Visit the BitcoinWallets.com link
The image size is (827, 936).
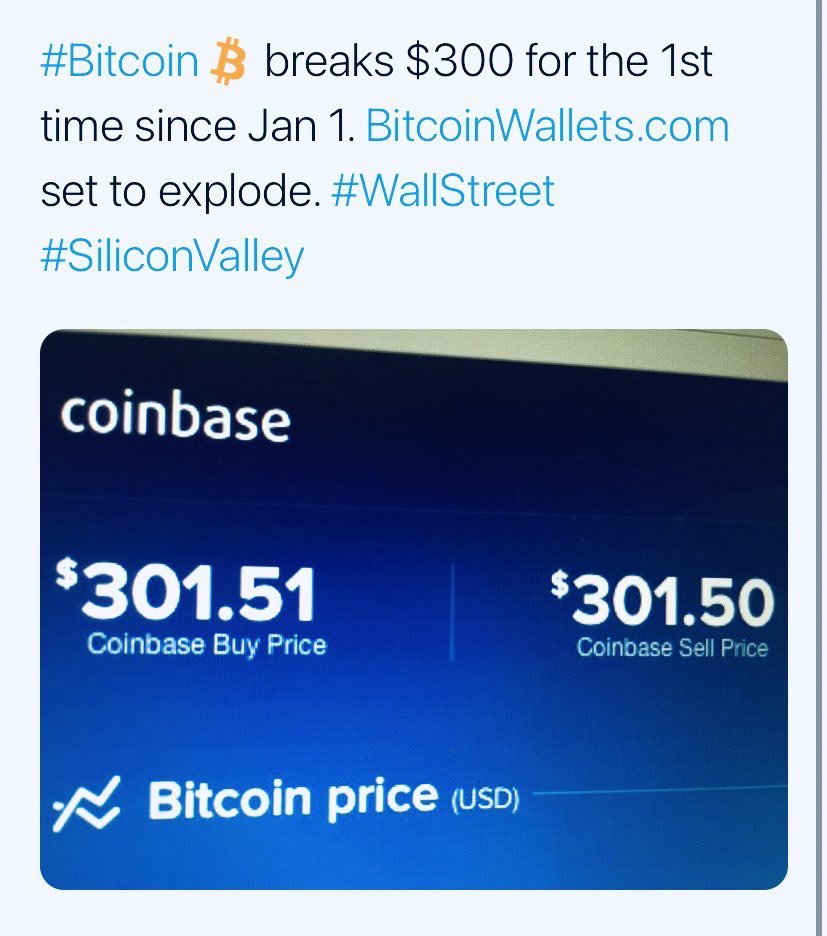point(548,127)
